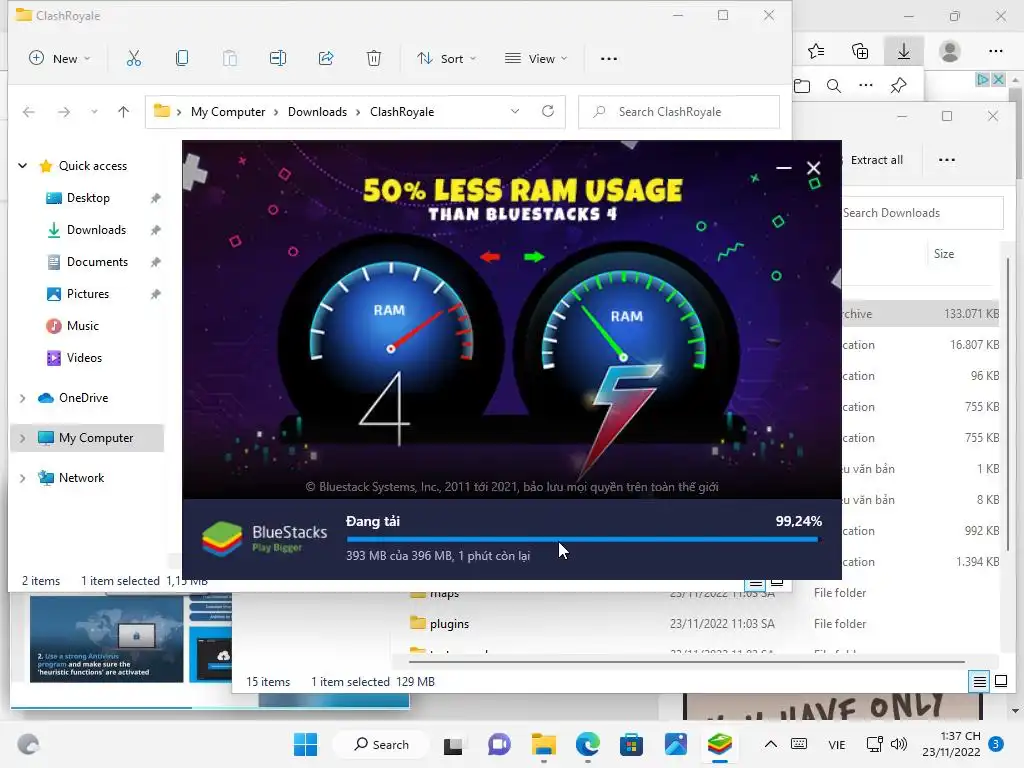1024x768 pixels.
Task: Click the Share icon in Explorer toolbar
Action: 326,59
